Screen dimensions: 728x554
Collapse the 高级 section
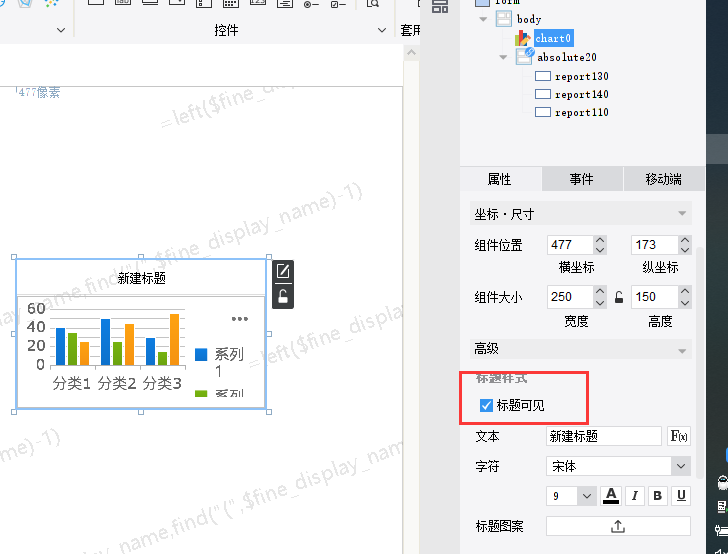click(682, 351)
